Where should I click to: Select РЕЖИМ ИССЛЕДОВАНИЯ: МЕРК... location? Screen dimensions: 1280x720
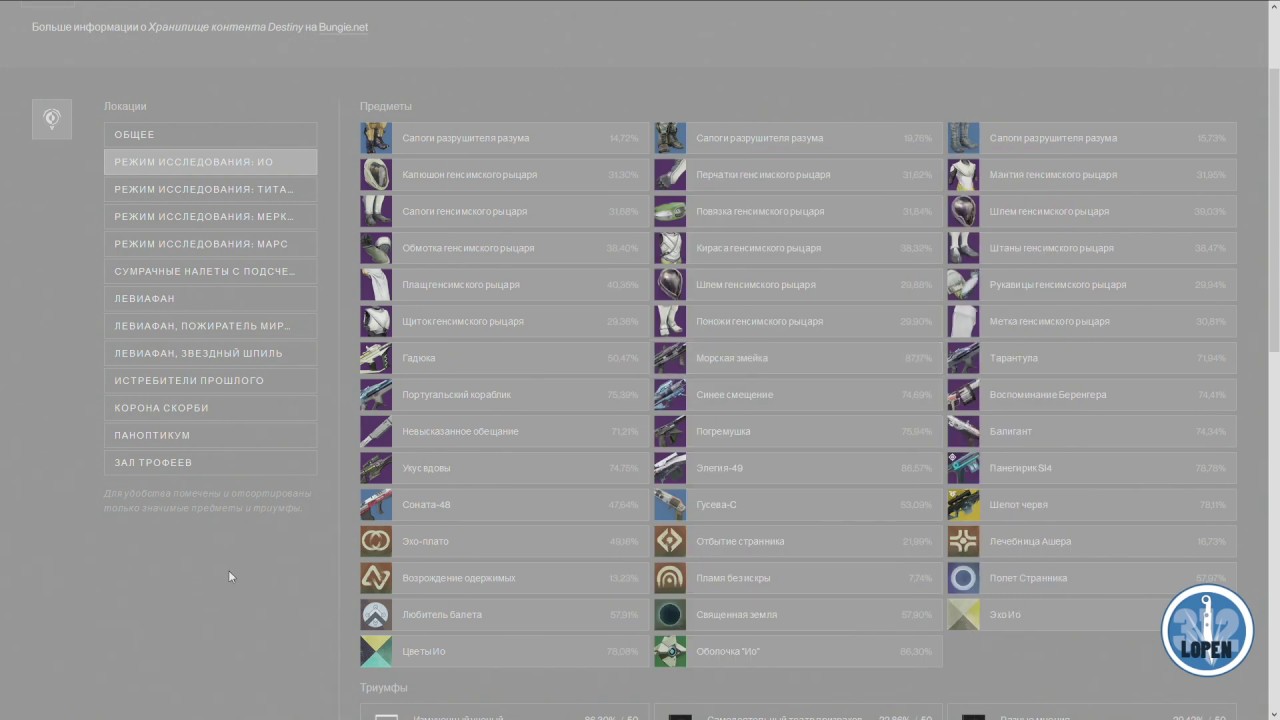(x=211, y=217)
